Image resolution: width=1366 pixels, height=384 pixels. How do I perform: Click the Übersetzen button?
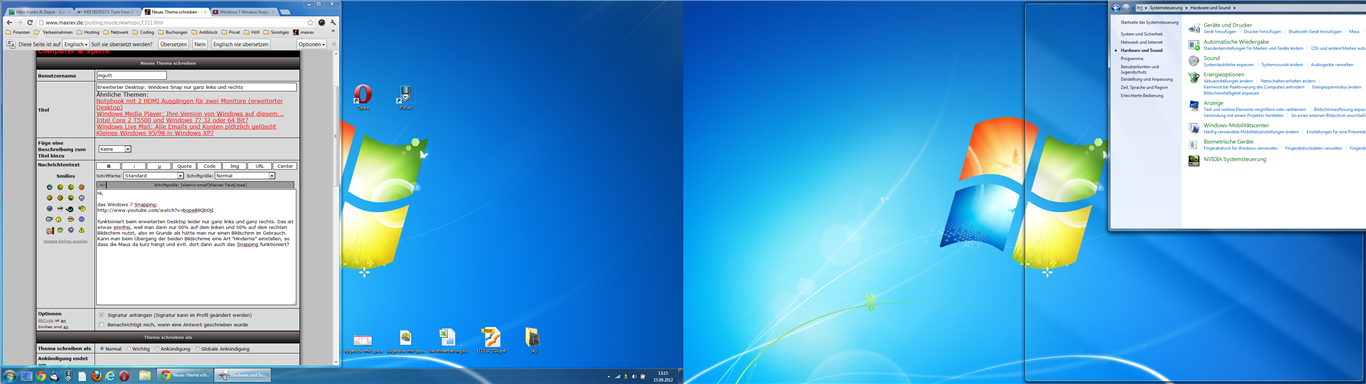click(173, 44)
